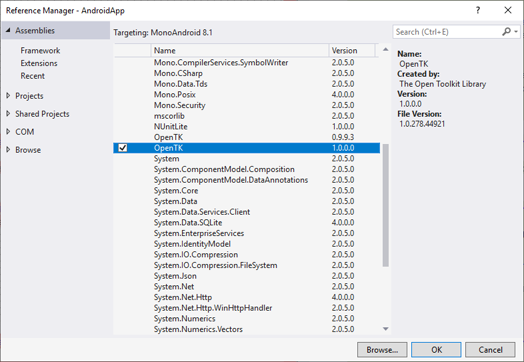524x362 pixels.
Task: Select System.EnterpriseServices assembly
Action: (x=246, y=233)
